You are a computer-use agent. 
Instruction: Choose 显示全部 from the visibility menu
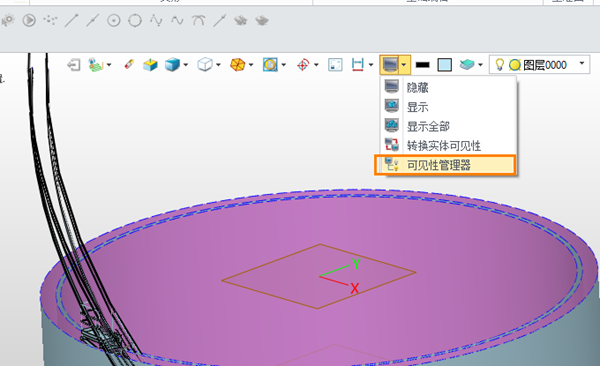click(448, 126)
